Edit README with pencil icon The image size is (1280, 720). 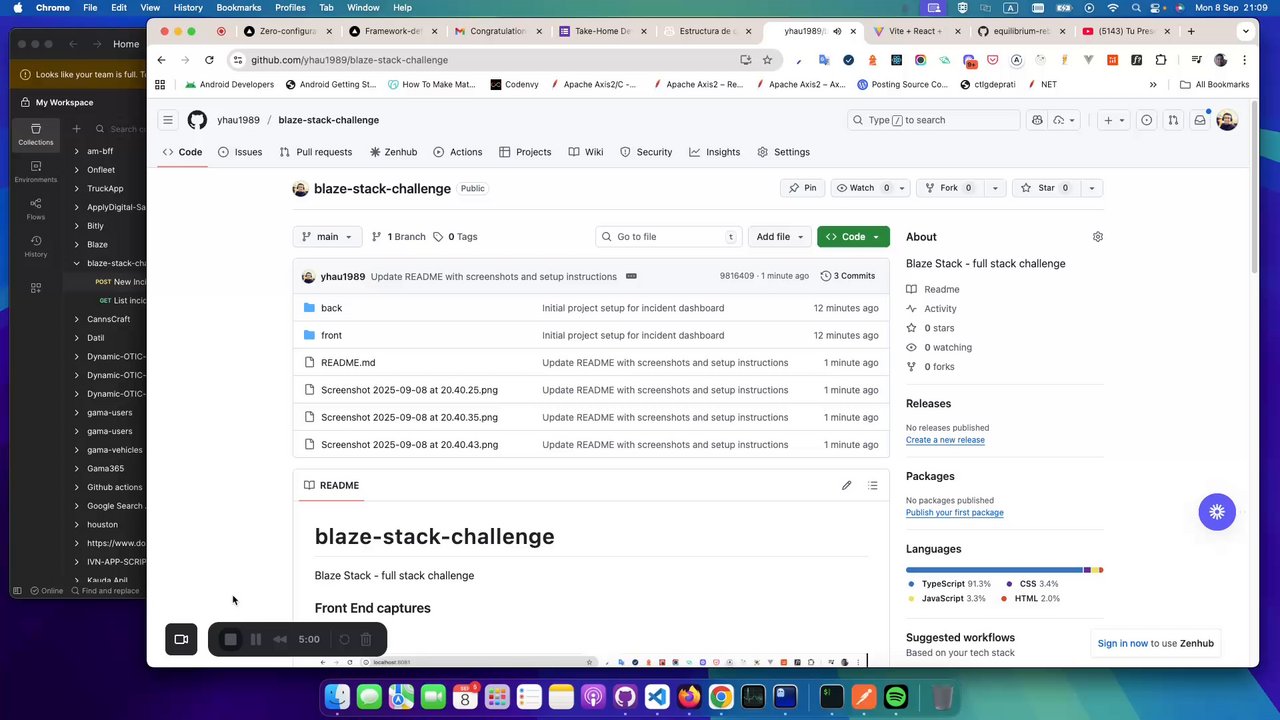pos(846,485)
